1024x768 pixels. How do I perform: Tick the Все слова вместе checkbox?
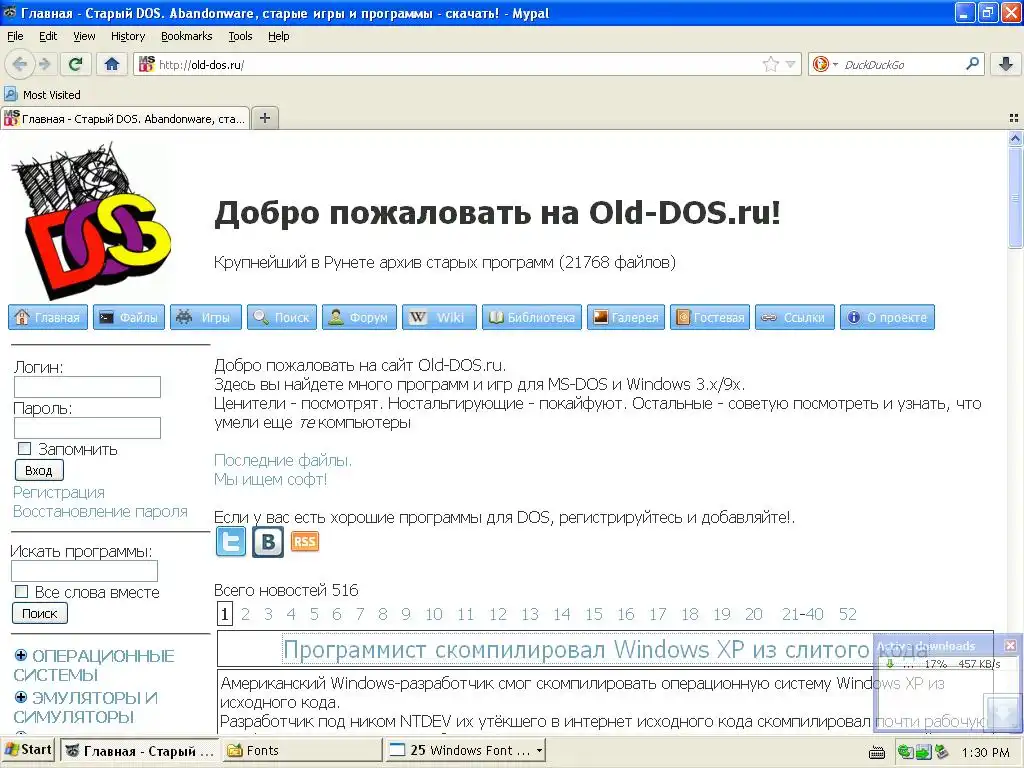click(x=22, y=592)
